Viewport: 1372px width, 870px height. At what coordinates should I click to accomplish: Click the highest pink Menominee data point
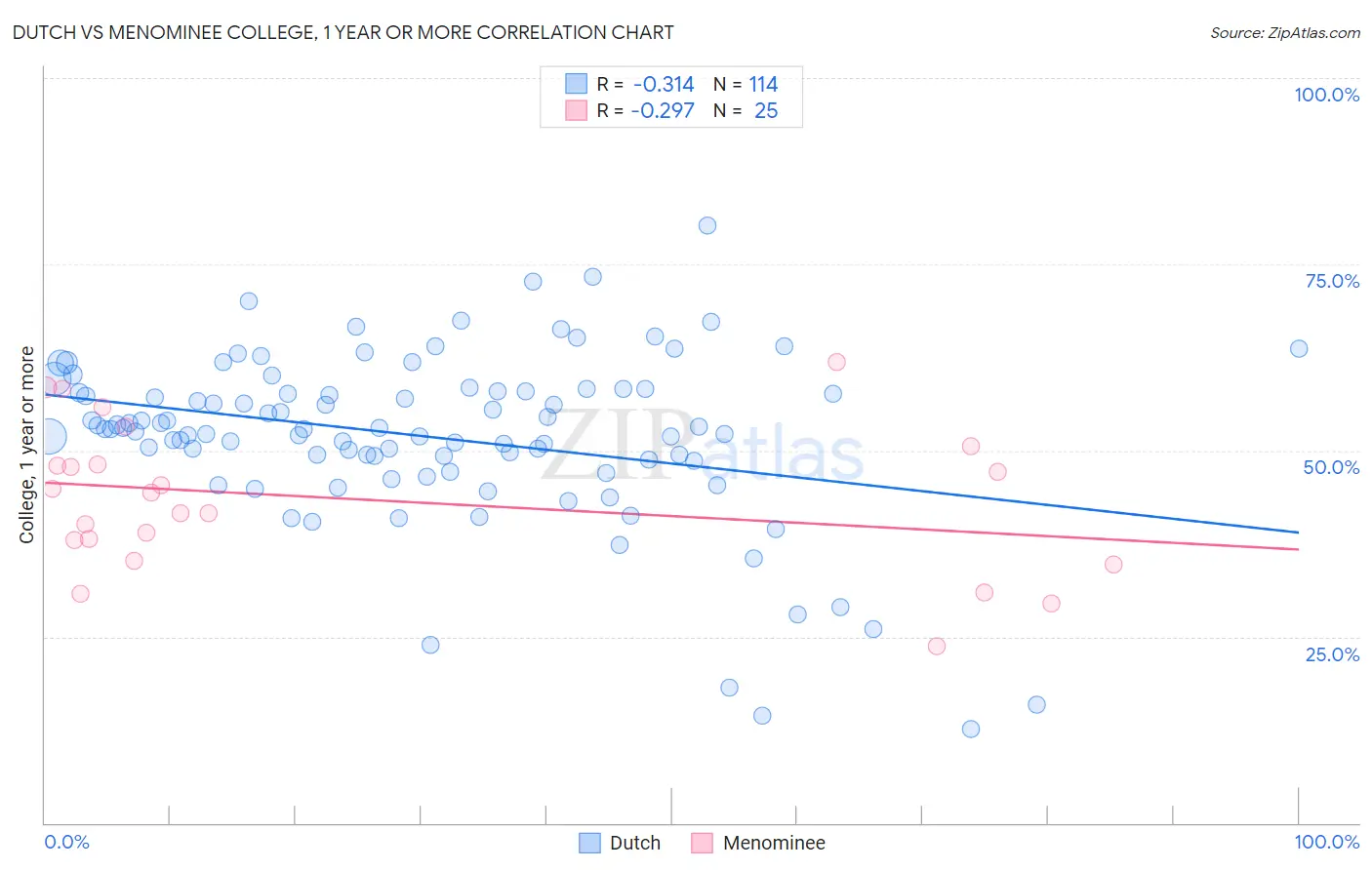(836, 362)
